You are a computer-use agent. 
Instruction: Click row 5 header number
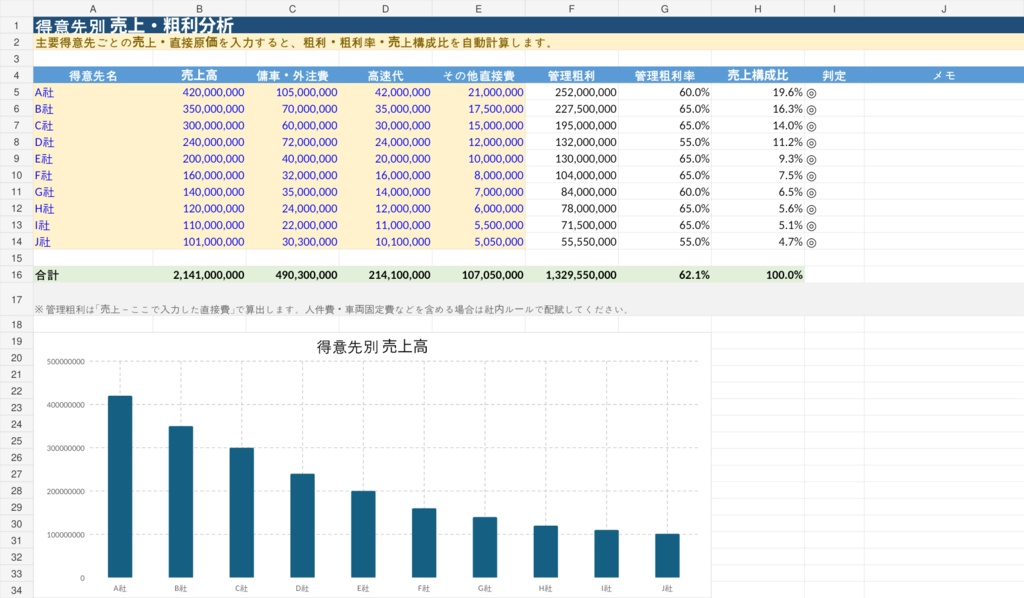16,92
